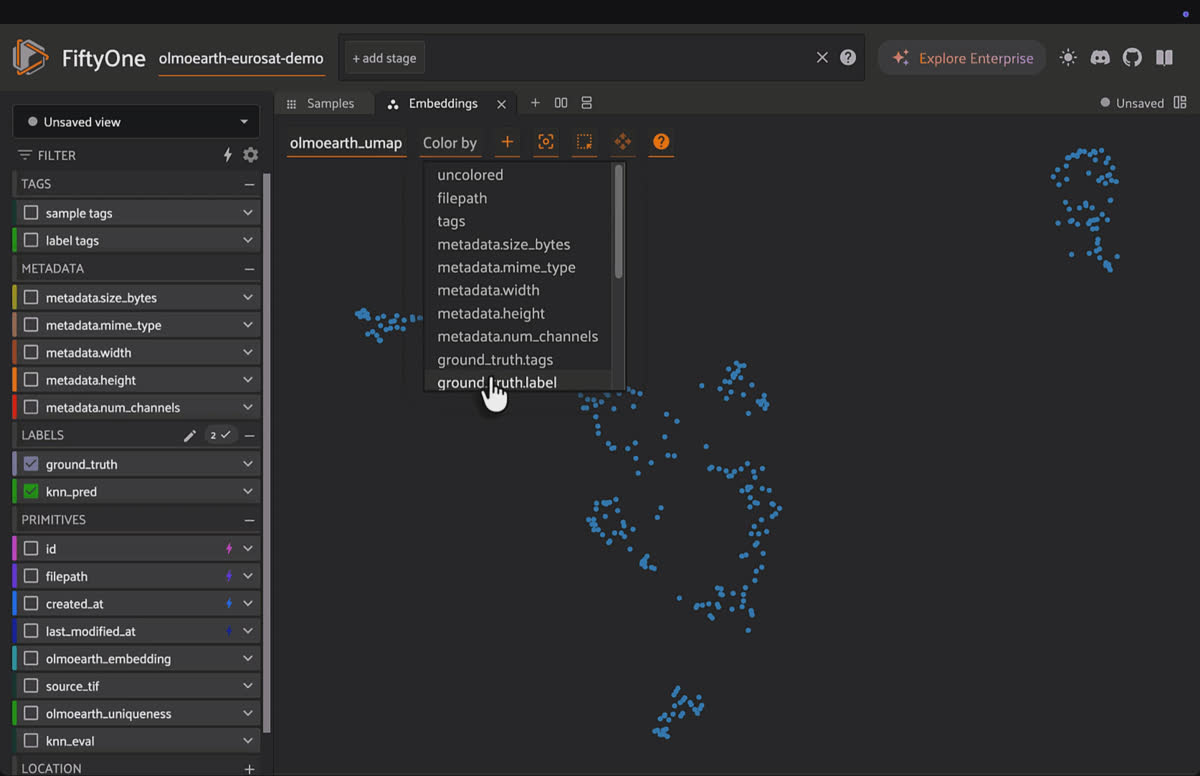Open sidebar settings gear icon
Viewport: 1200px width, 776px height.
pyautogui.click(x=250, y=155)
